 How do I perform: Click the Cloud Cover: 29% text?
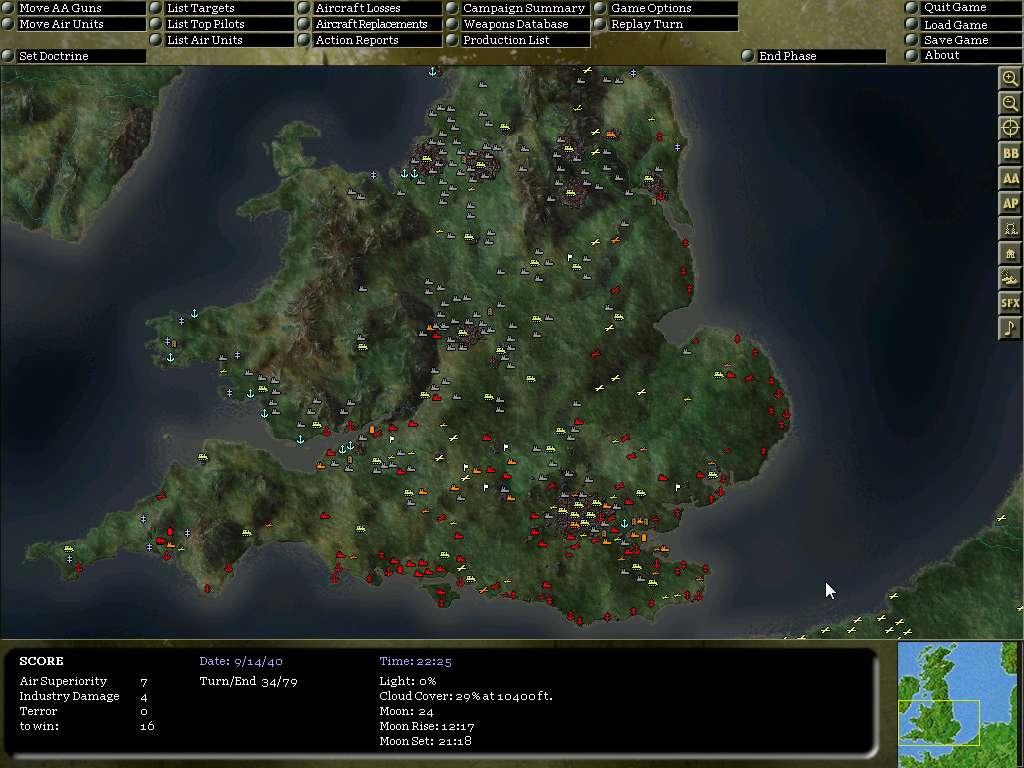coord(466,696)
